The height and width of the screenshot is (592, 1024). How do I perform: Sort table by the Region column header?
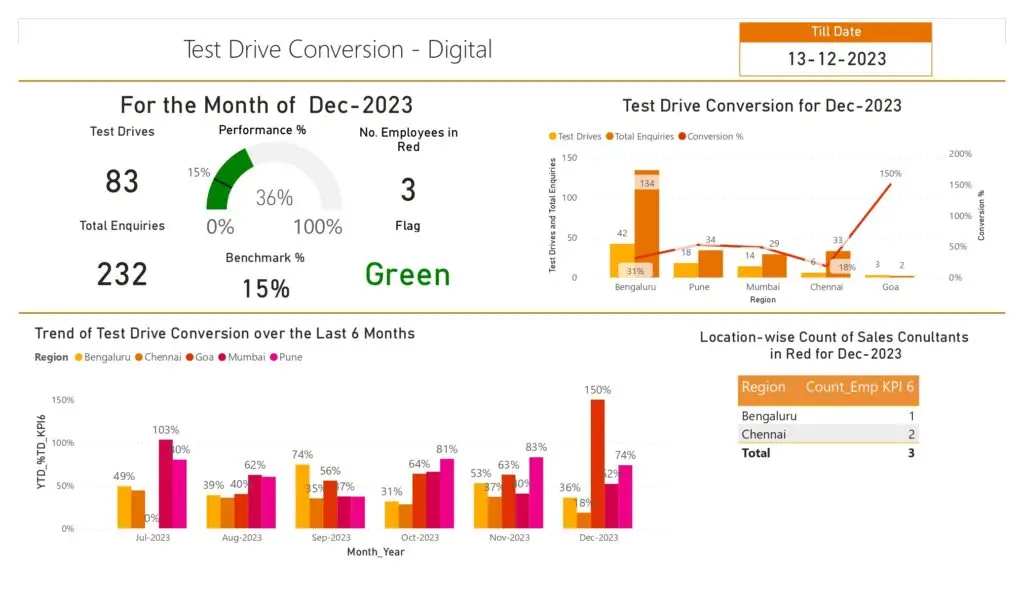(x=763, y=387)
